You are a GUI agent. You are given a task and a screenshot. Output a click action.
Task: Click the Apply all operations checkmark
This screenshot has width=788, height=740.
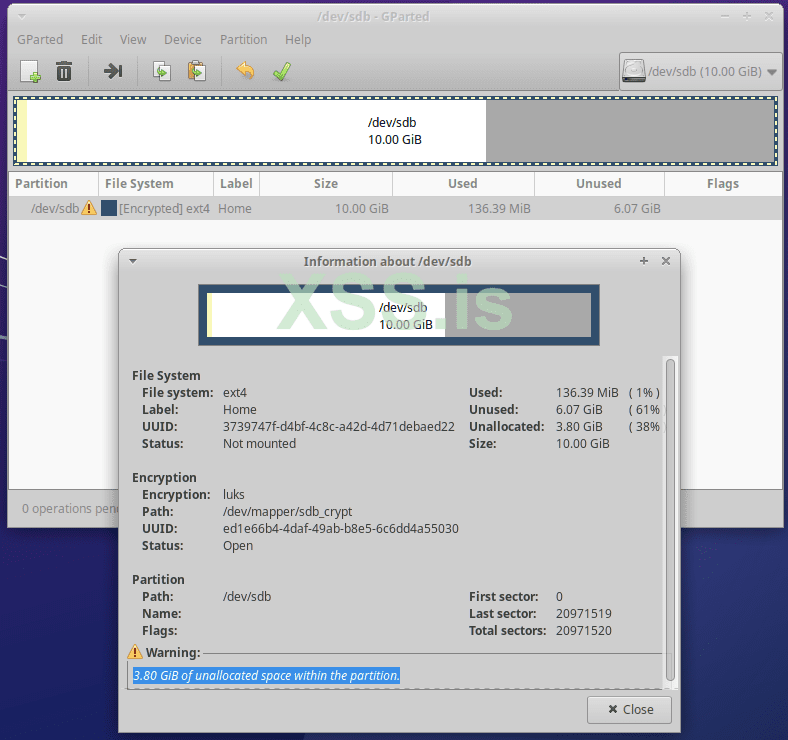[x=282, y=71]
